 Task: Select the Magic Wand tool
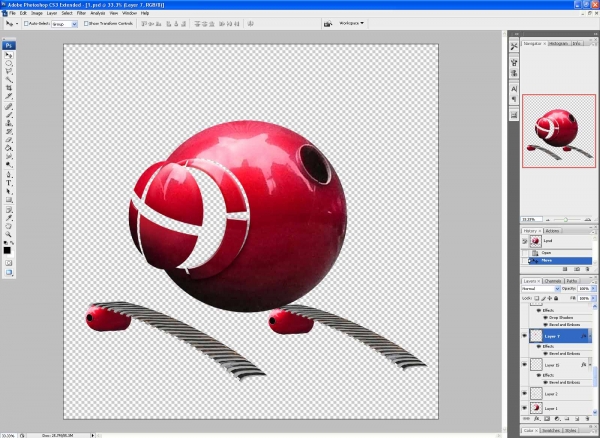tap(8, 80)
